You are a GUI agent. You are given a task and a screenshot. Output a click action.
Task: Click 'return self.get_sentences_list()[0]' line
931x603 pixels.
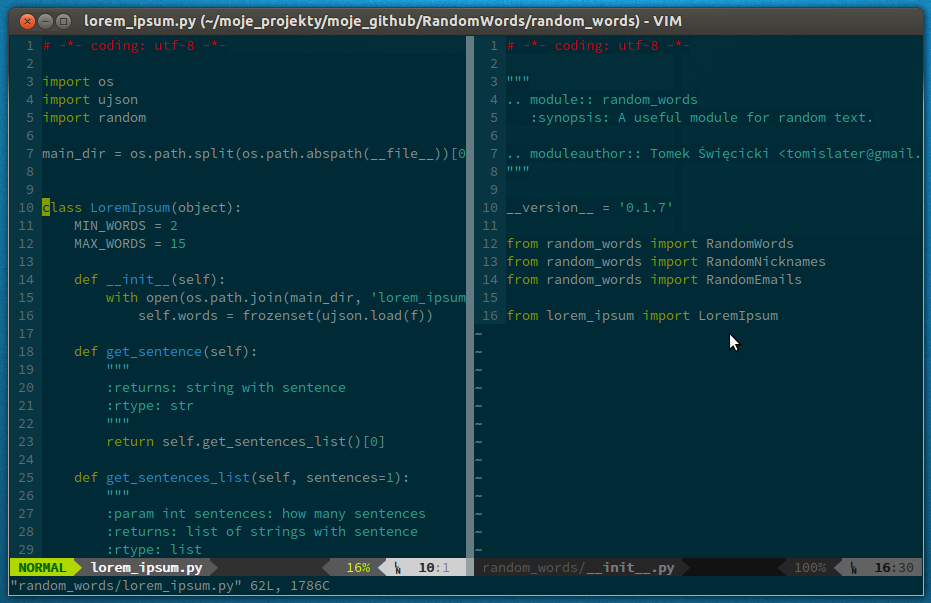[246, 442]
